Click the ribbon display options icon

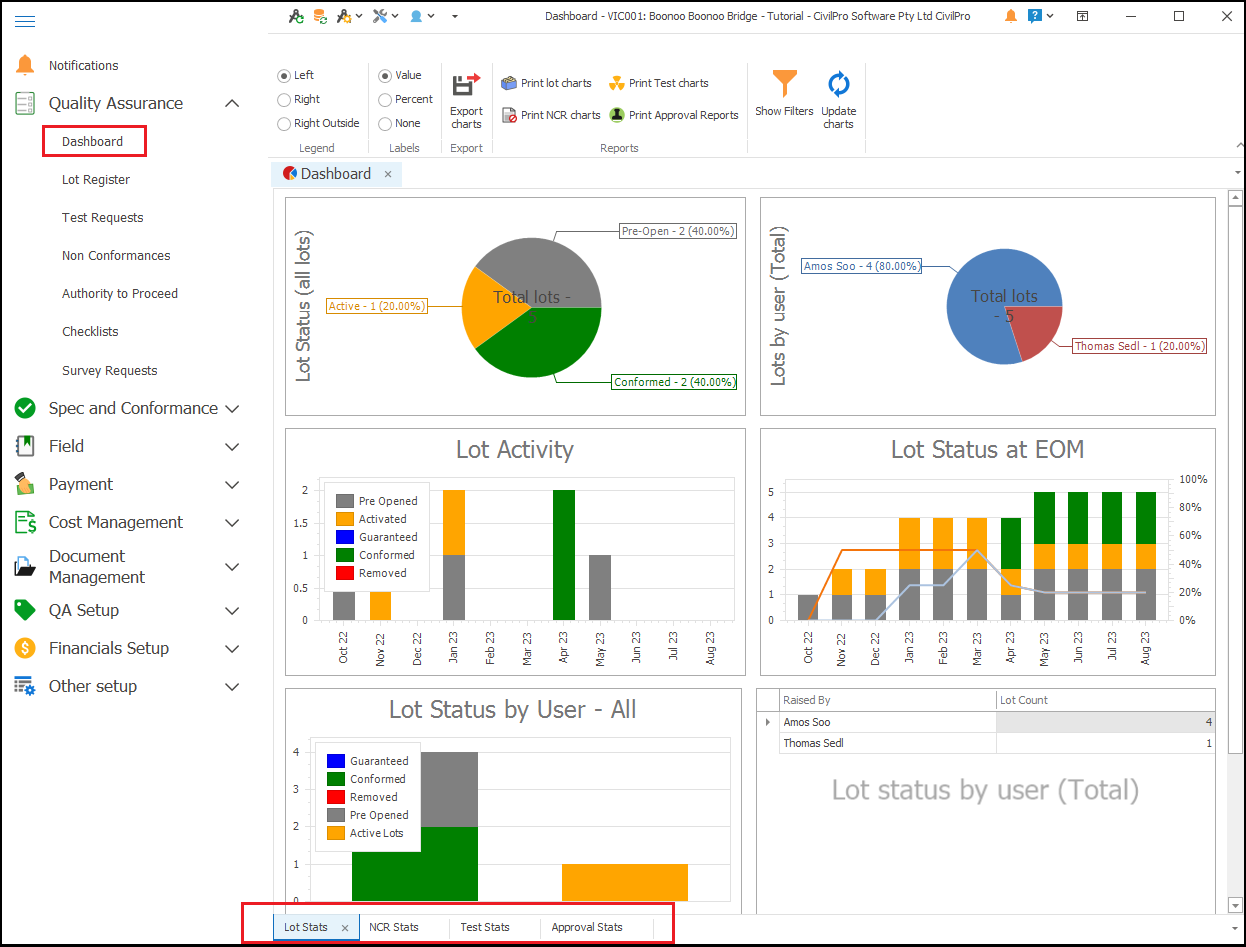coord(1083,16)
